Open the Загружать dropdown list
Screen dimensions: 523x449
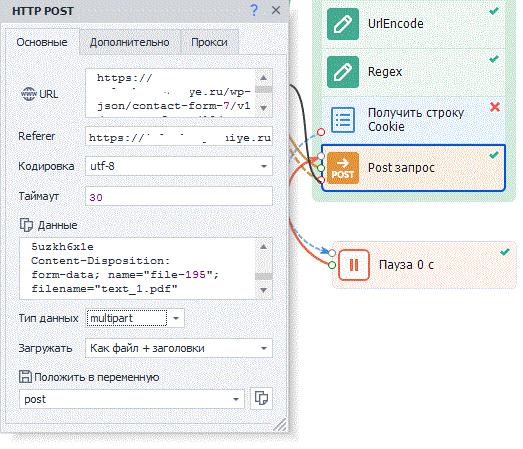tap(264, 348)
